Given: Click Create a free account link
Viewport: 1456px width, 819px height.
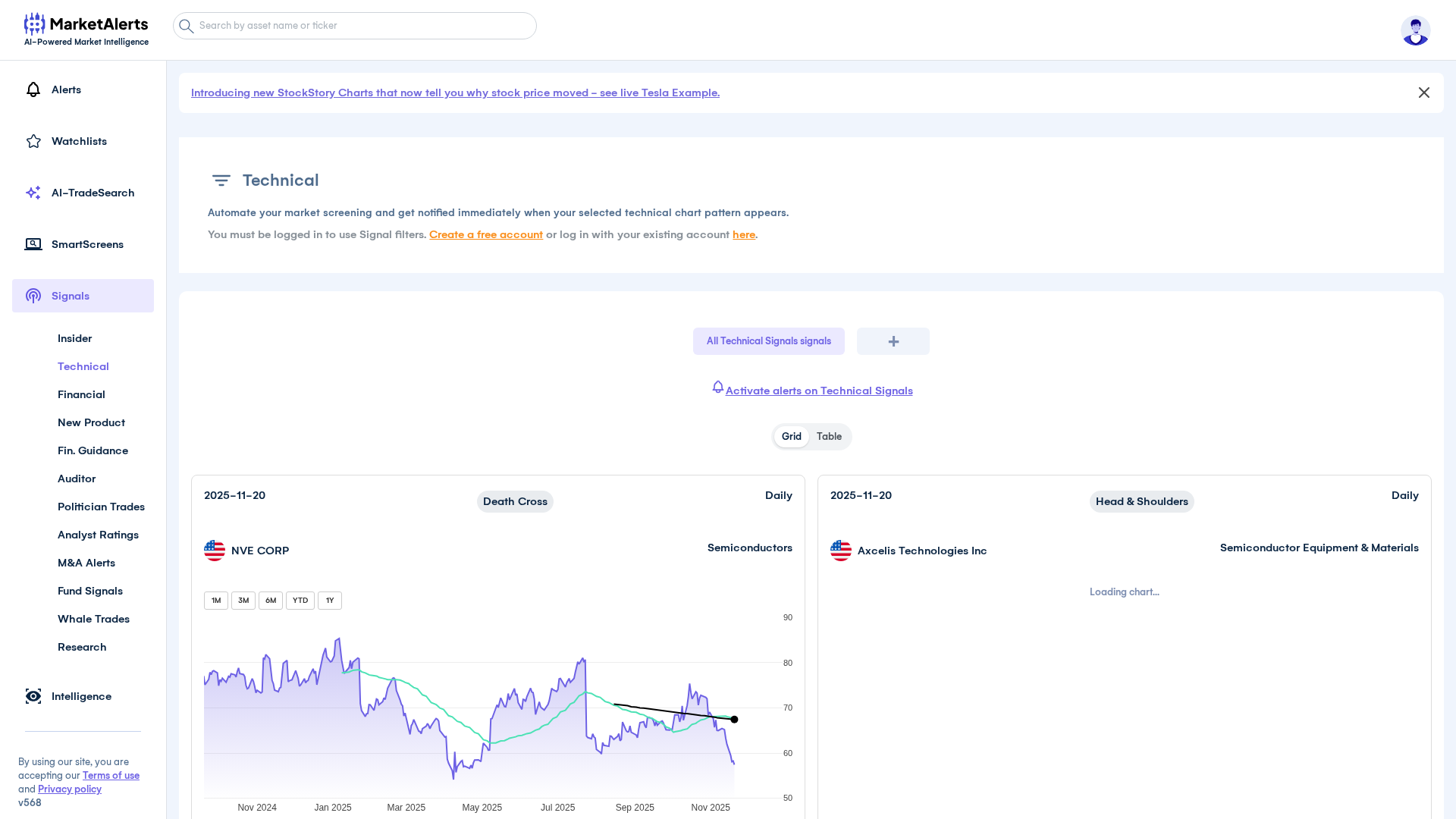Looking at the screenshot, I should pos(485,234).
